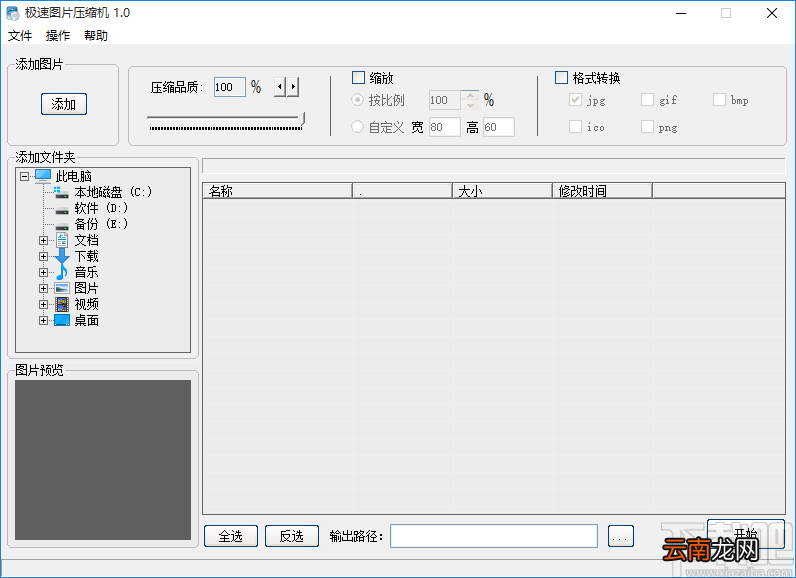Image resolution: width=796 pixels, height=578 pixels.
Task: Open the 操作 menu
Action: tap(58, 36)
